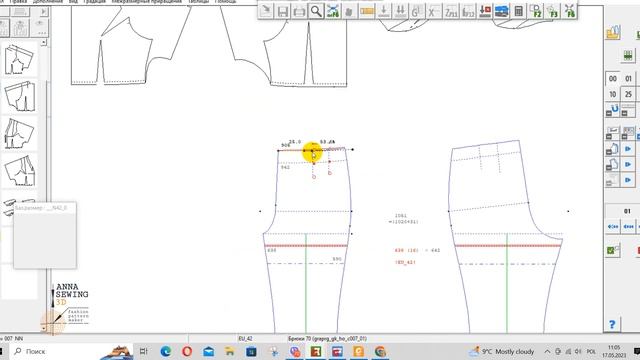Toggle the magnet snap option
The height and width of the screenshot is (360, 640).
pos(612,110)
